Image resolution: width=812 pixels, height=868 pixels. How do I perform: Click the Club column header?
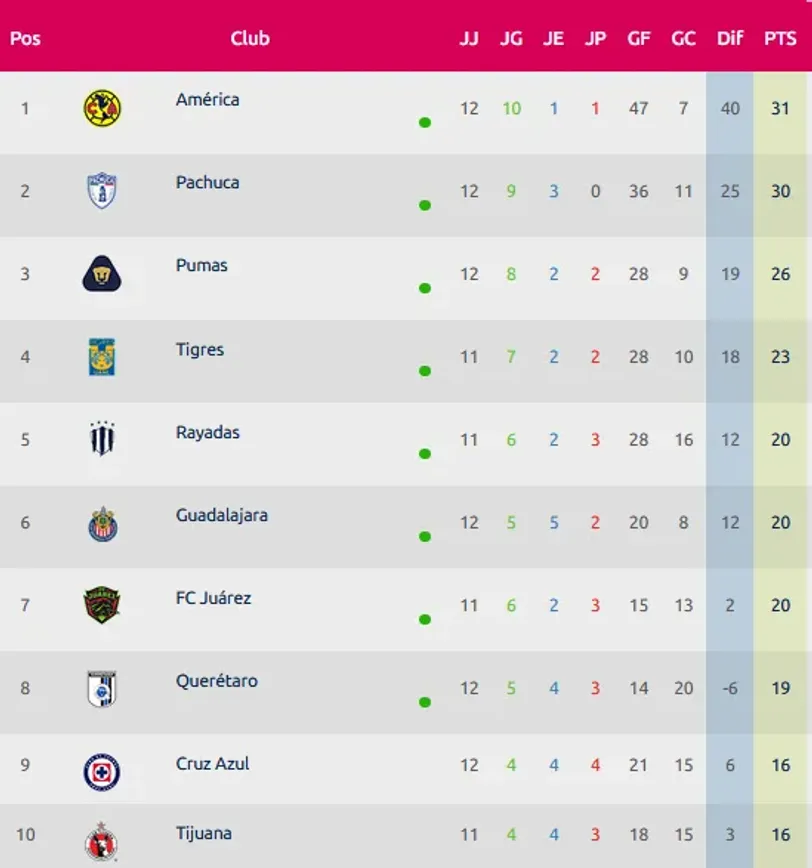point(250,39)
